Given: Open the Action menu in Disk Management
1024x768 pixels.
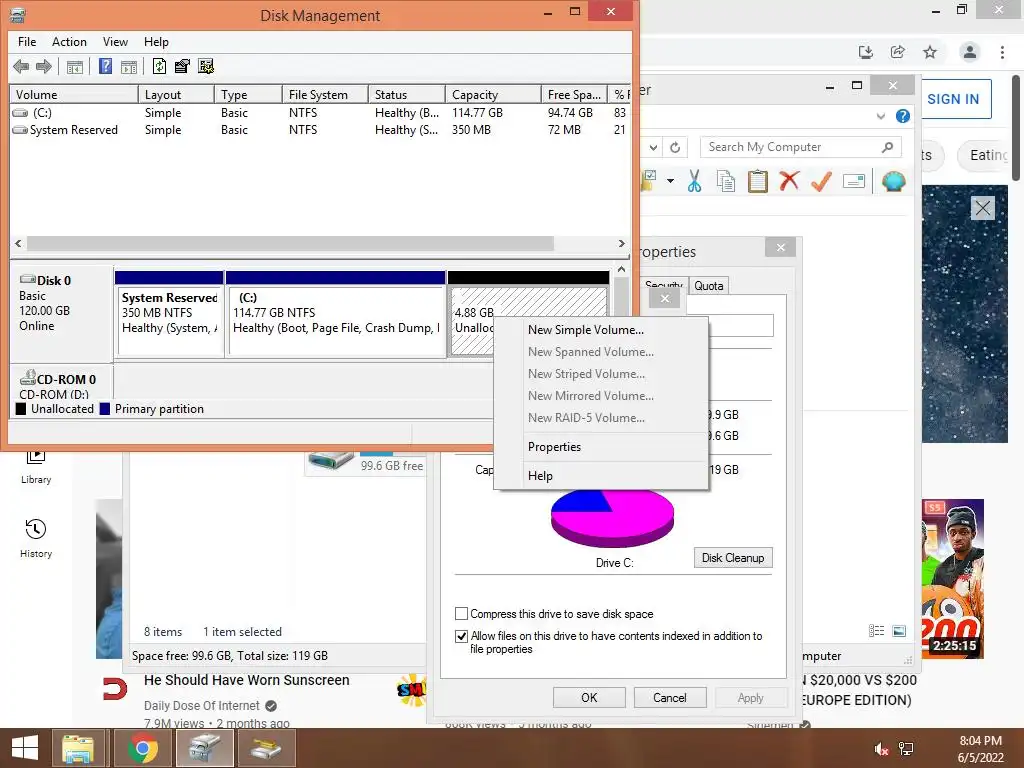Looking at the screenshot, I should [x=69, y=42].
